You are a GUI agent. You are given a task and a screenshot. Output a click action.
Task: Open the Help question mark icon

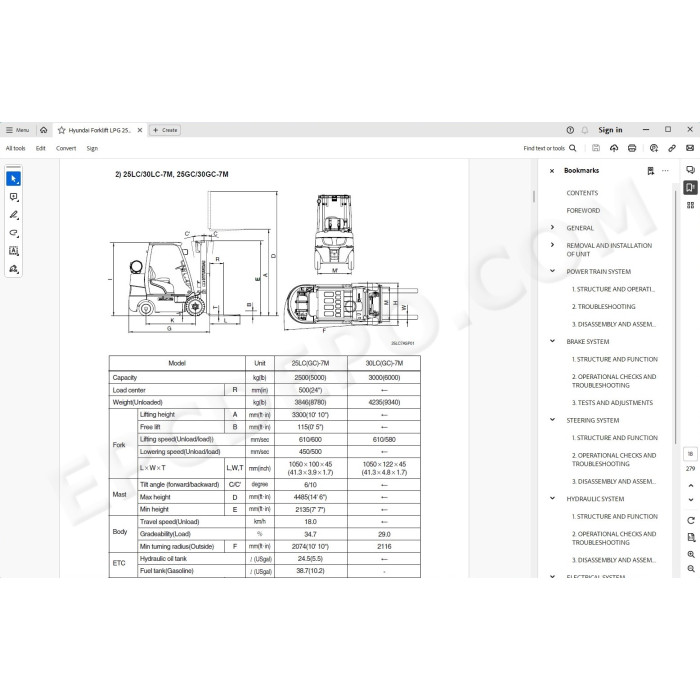[570, 130]
